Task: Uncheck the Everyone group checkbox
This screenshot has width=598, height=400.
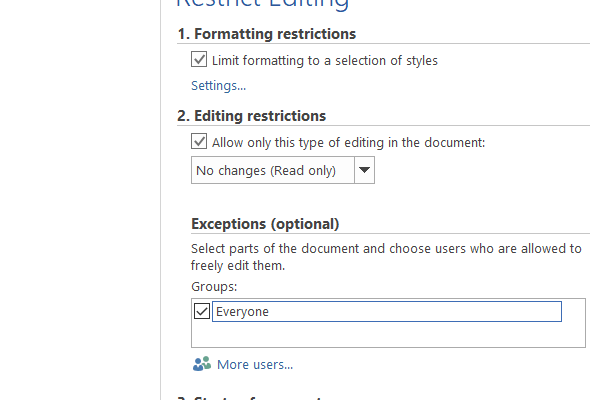Action: coord(202,311)
